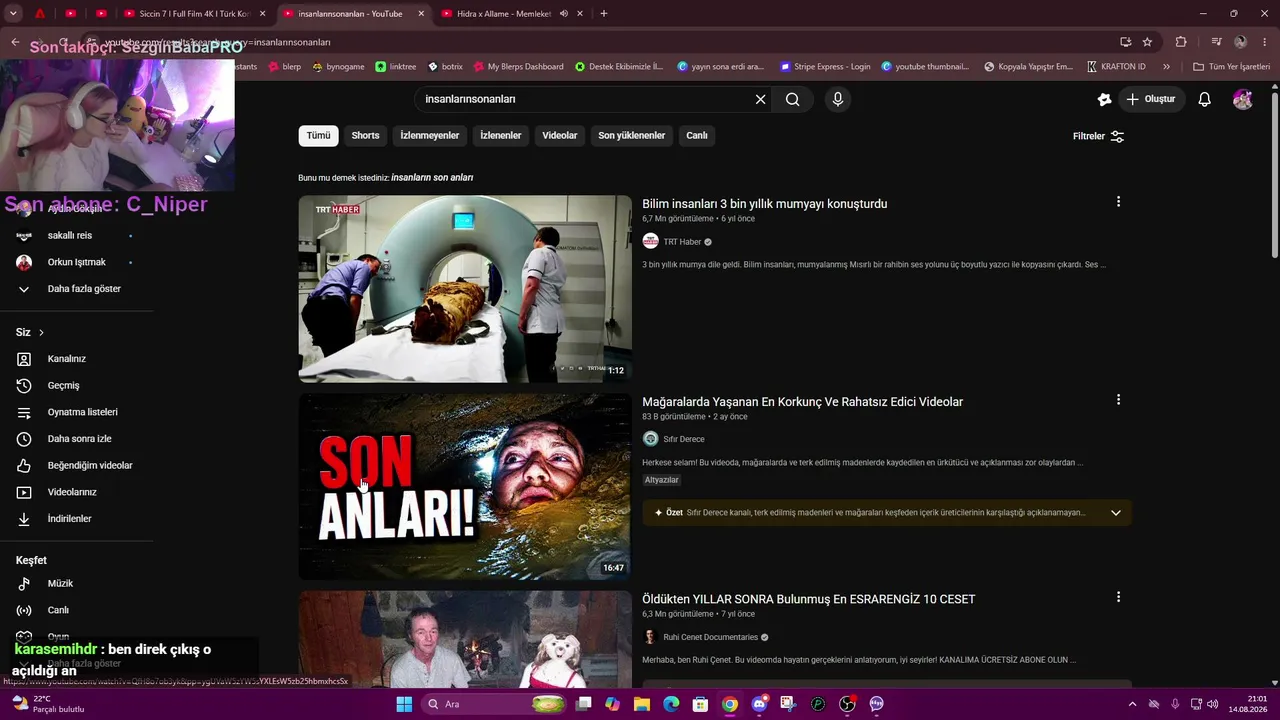Go back with the browser back arrow
The height and width of the screenshot is (720, 1280).
click(x=15, y=42)
